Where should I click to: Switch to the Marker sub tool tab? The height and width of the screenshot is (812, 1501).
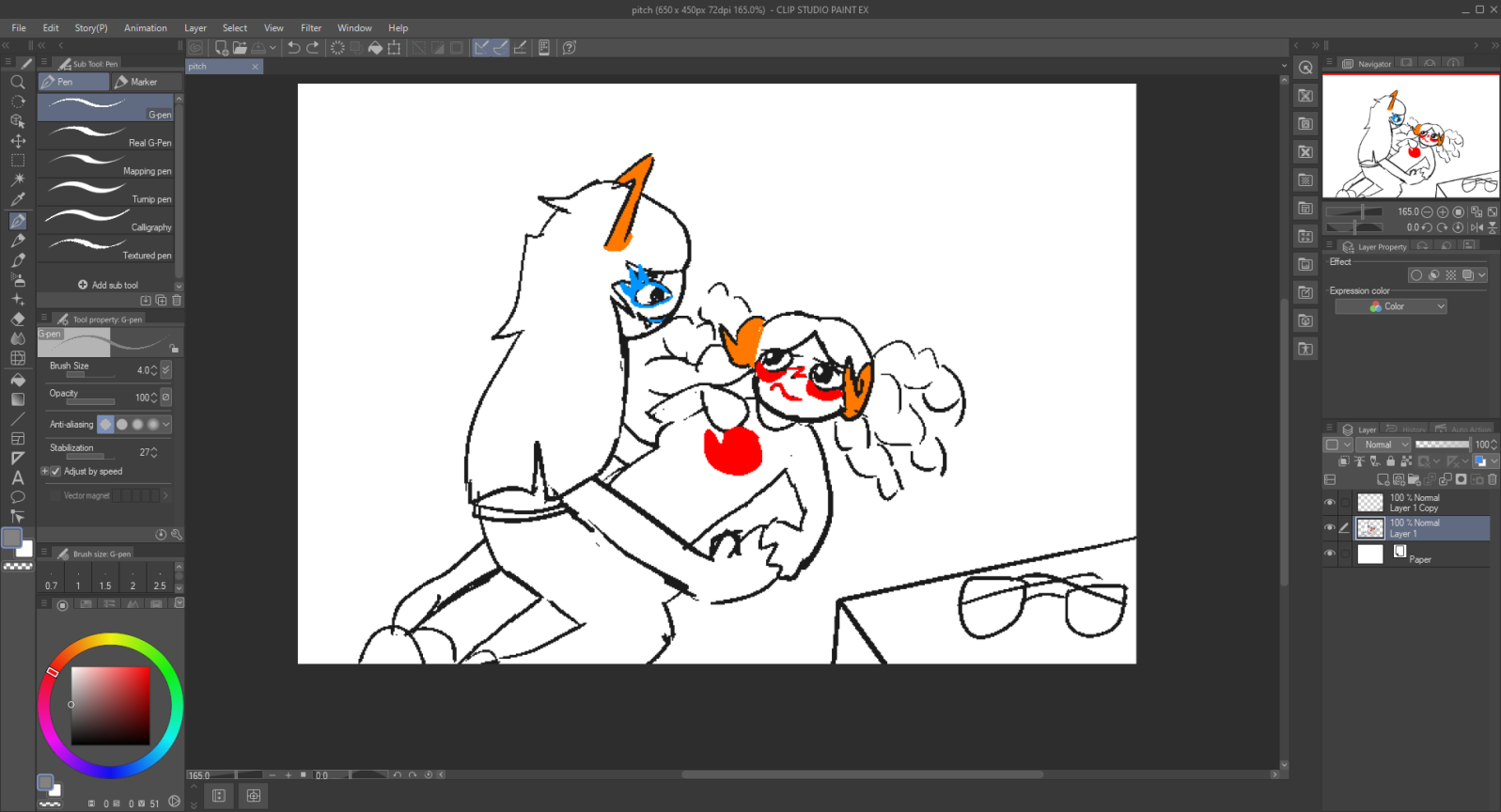[146, 82]
